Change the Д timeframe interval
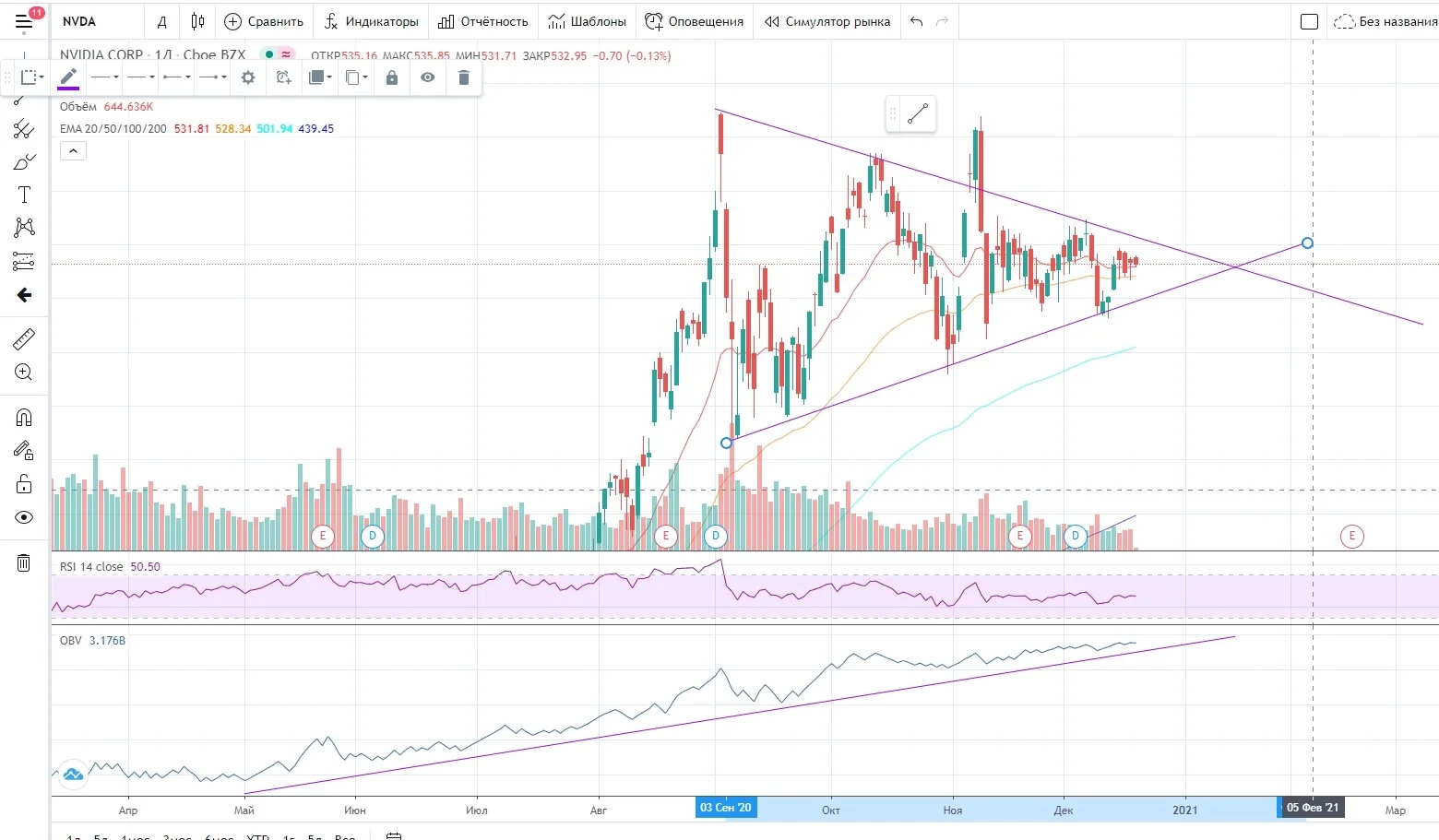Viewport: 1439px width, 840px height. [162, 21]
